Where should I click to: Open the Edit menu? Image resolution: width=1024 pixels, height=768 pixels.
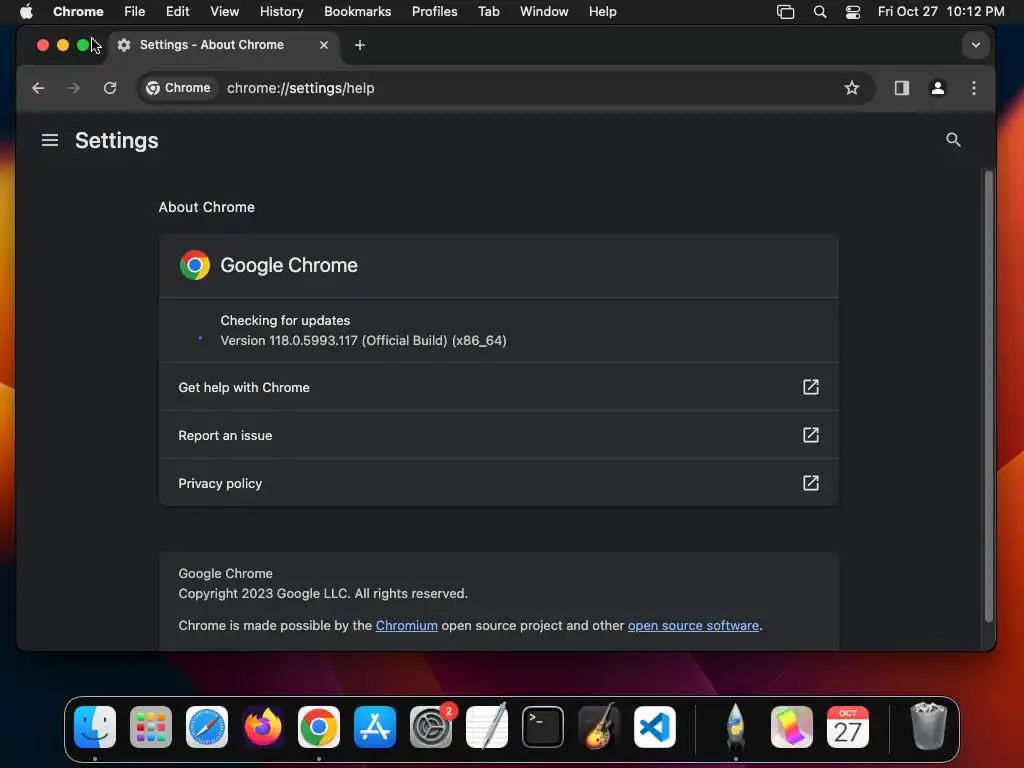coord(177,12)
